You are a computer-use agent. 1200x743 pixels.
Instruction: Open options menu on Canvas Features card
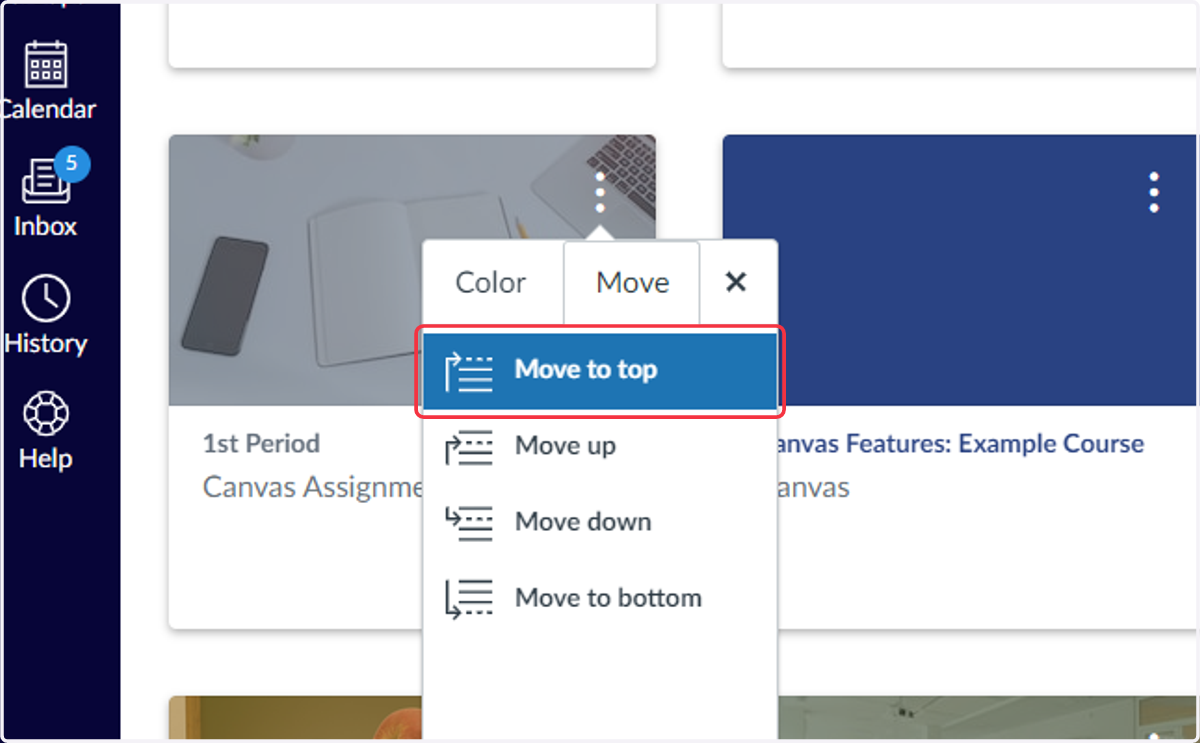click(1154, 192)
